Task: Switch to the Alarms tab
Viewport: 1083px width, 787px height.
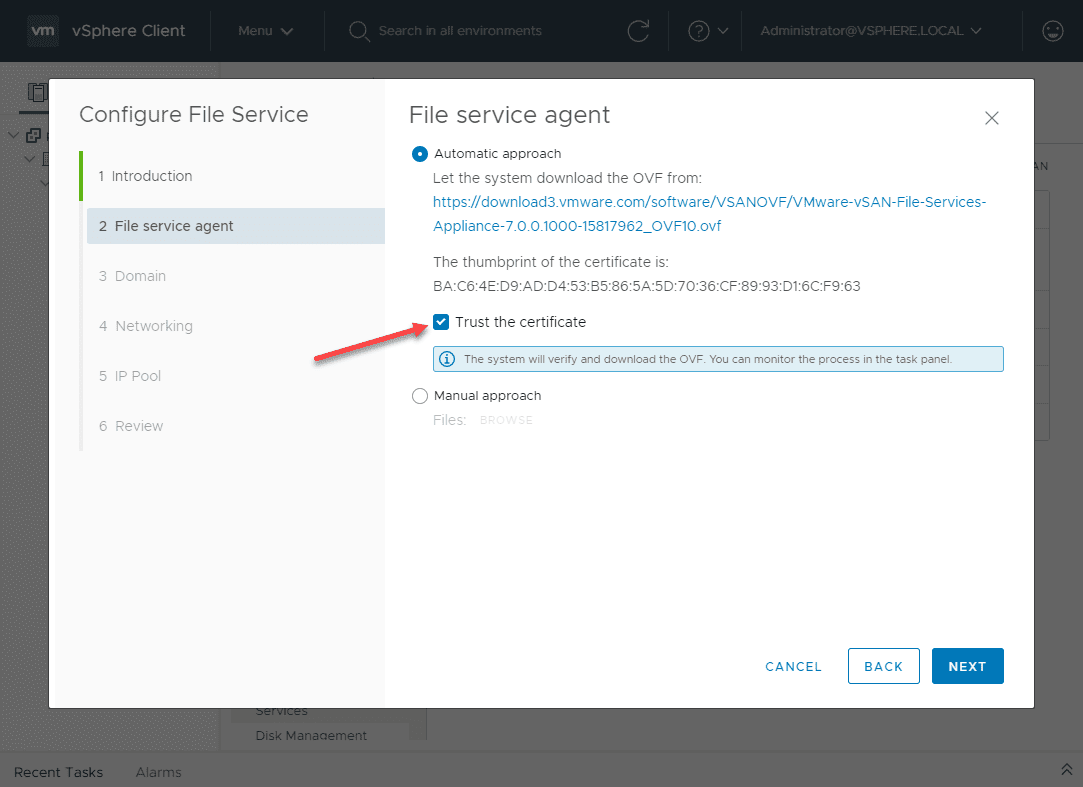Action: point(158,772)
